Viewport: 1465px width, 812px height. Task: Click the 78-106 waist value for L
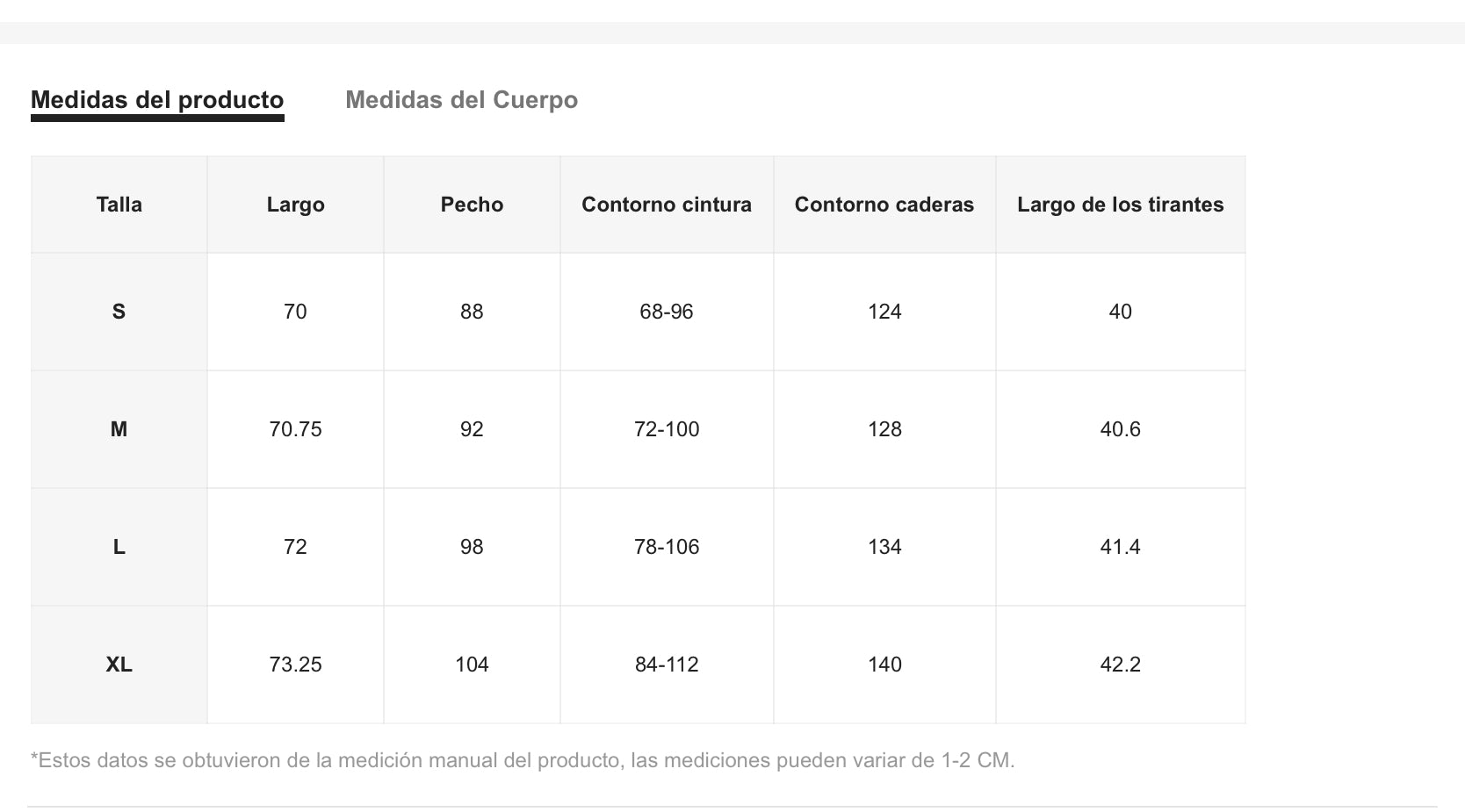click(666, 547)
